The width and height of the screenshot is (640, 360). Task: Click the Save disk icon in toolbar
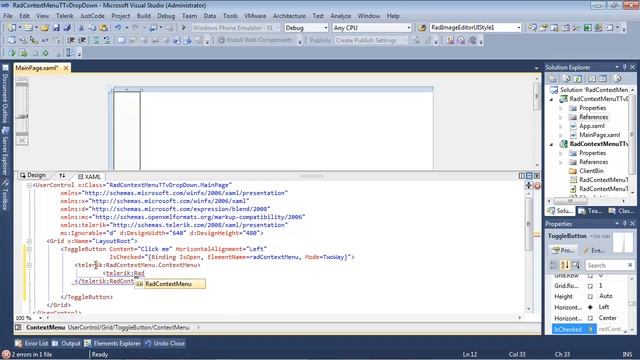(x=56, y=28)
